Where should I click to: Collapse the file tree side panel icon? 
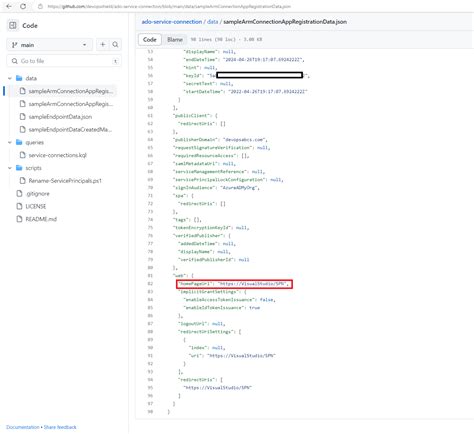13,25
